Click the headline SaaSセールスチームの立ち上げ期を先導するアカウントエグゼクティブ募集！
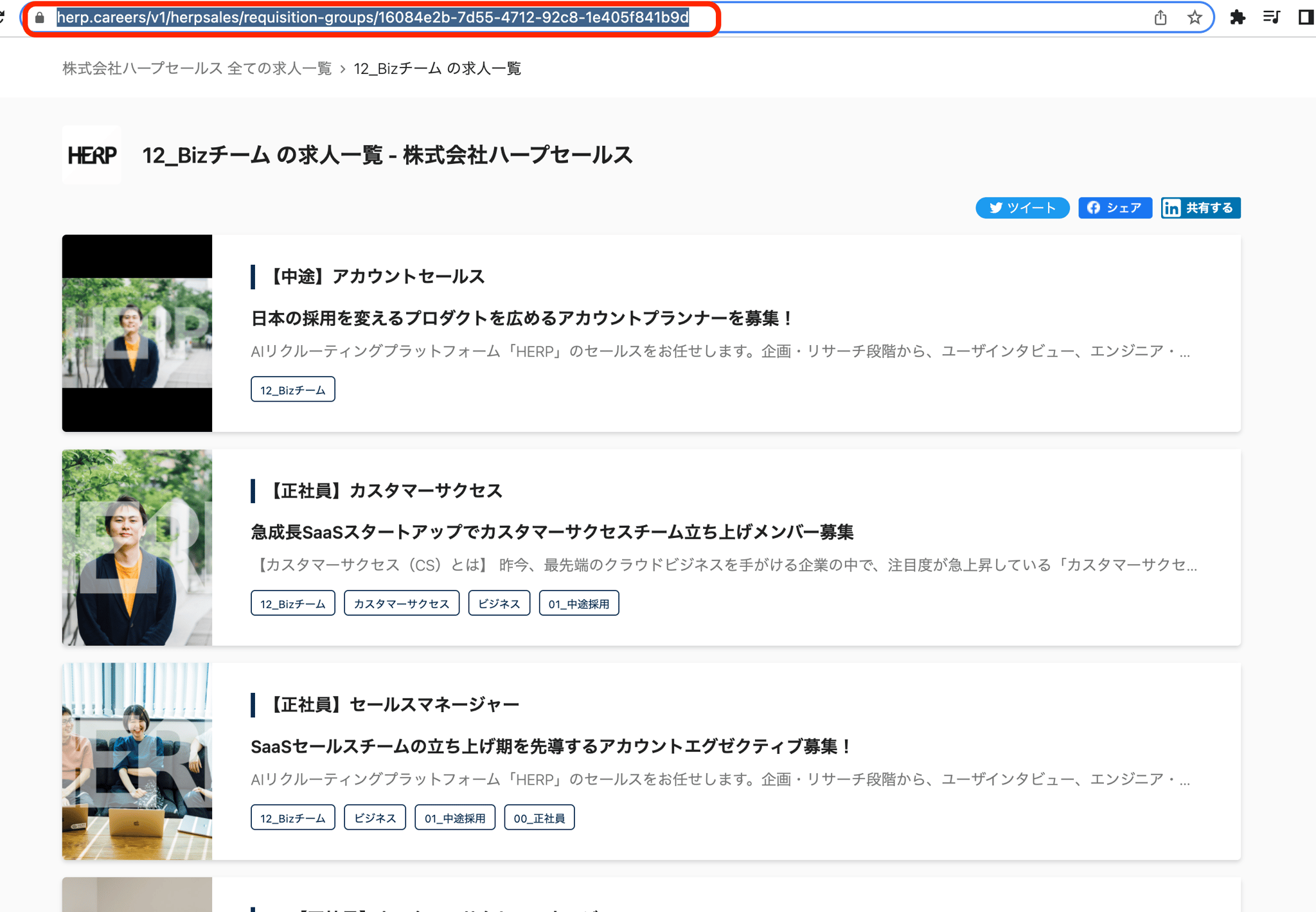Screen dimensions: 1316x912 point(552,746)
